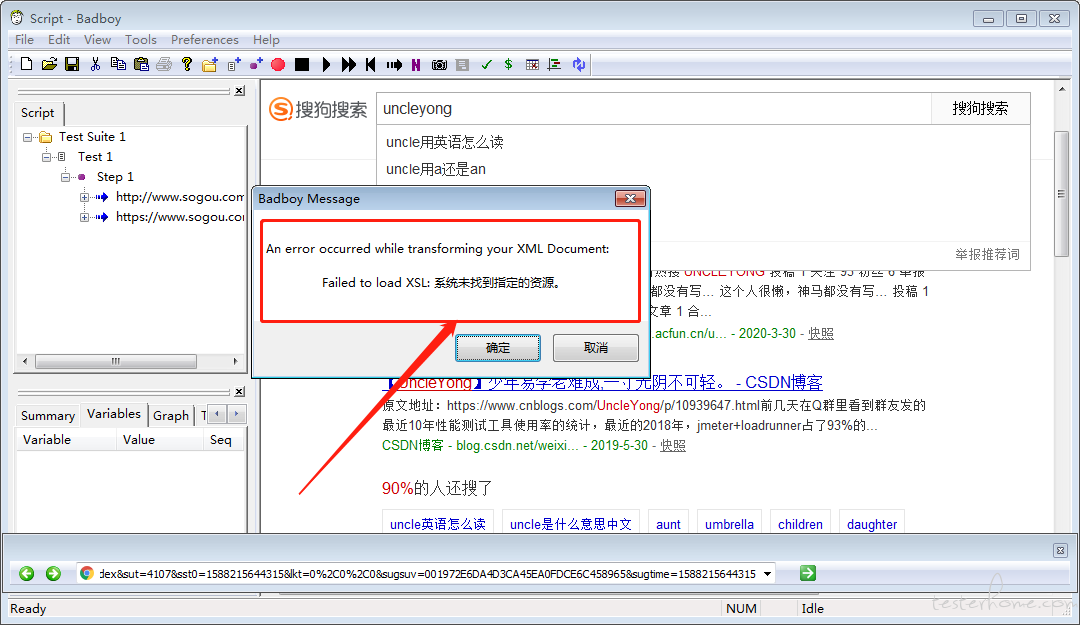Click the purple N toolbar icon
The image size is (1080, 625).
[x=416, y=64]
